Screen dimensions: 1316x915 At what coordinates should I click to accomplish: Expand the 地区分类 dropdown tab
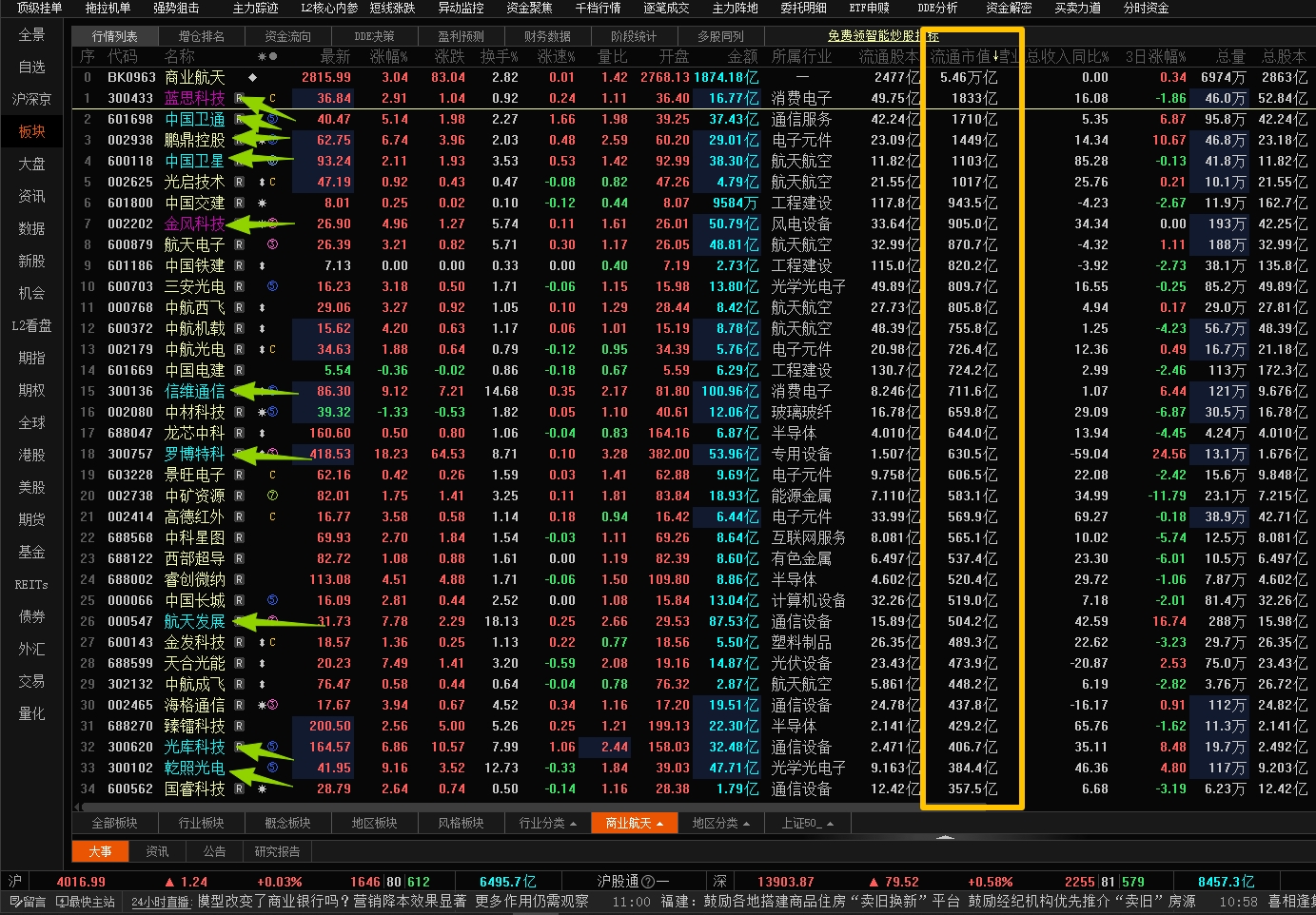tap(720, 824)
